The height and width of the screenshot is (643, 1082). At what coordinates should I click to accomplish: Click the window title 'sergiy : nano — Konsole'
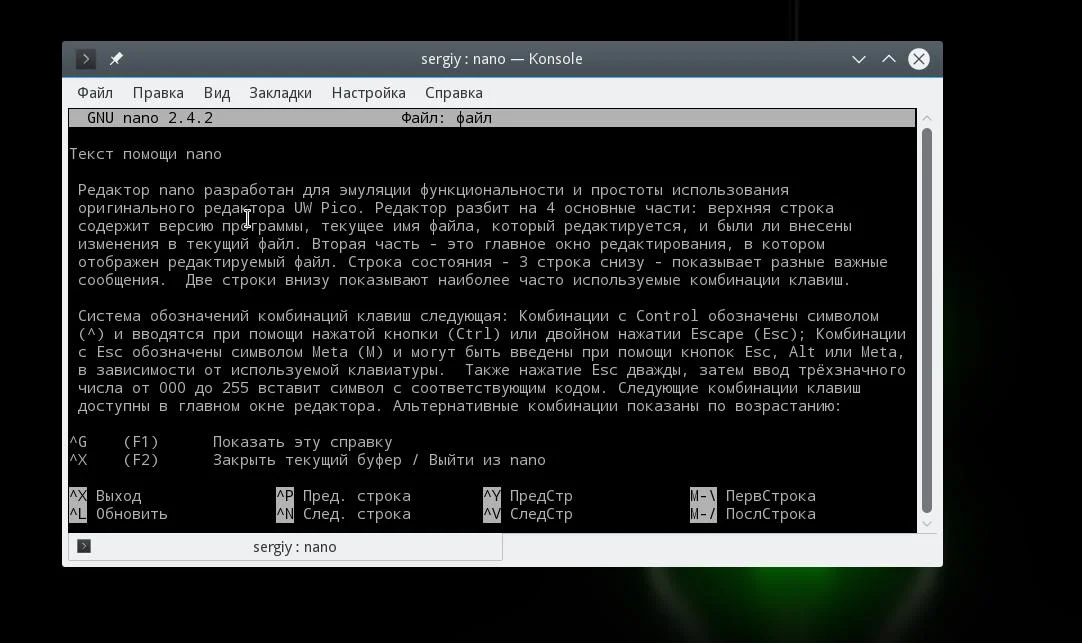(502, 59)
